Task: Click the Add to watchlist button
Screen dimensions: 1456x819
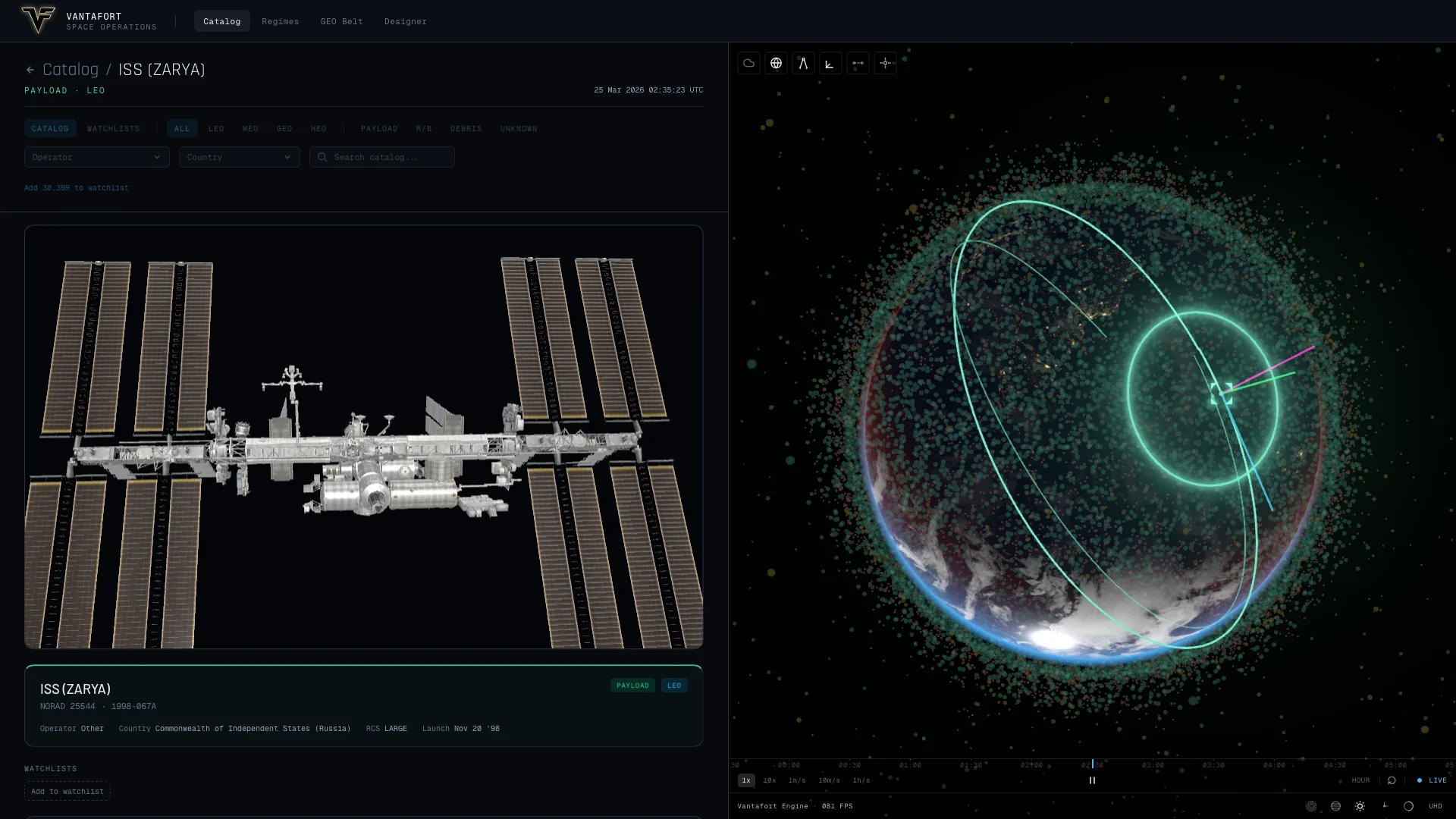Action: [67, 791]
